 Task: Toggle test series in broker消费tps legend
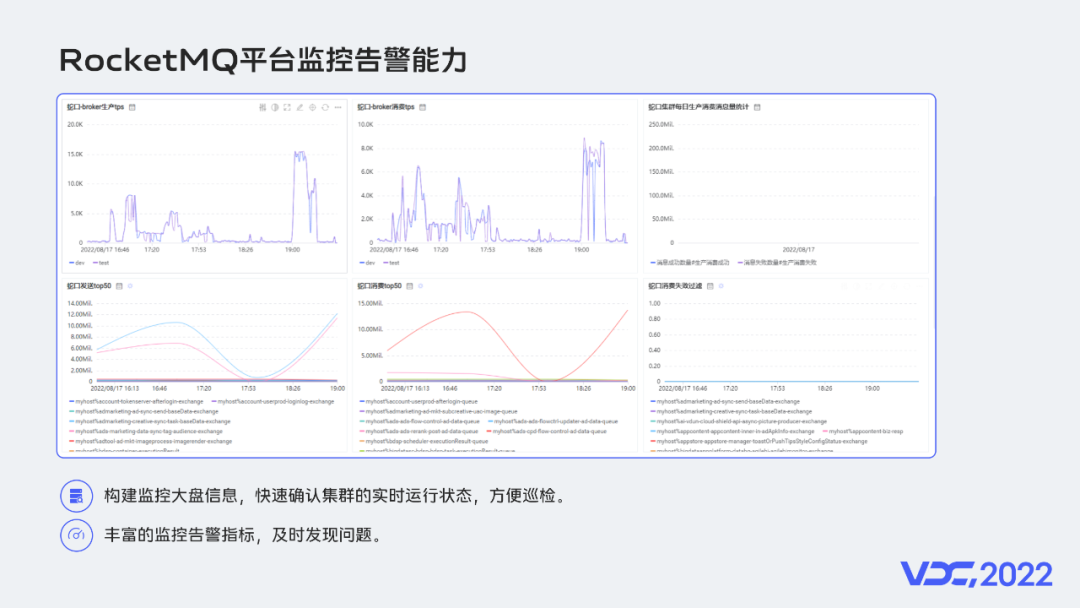391,263
